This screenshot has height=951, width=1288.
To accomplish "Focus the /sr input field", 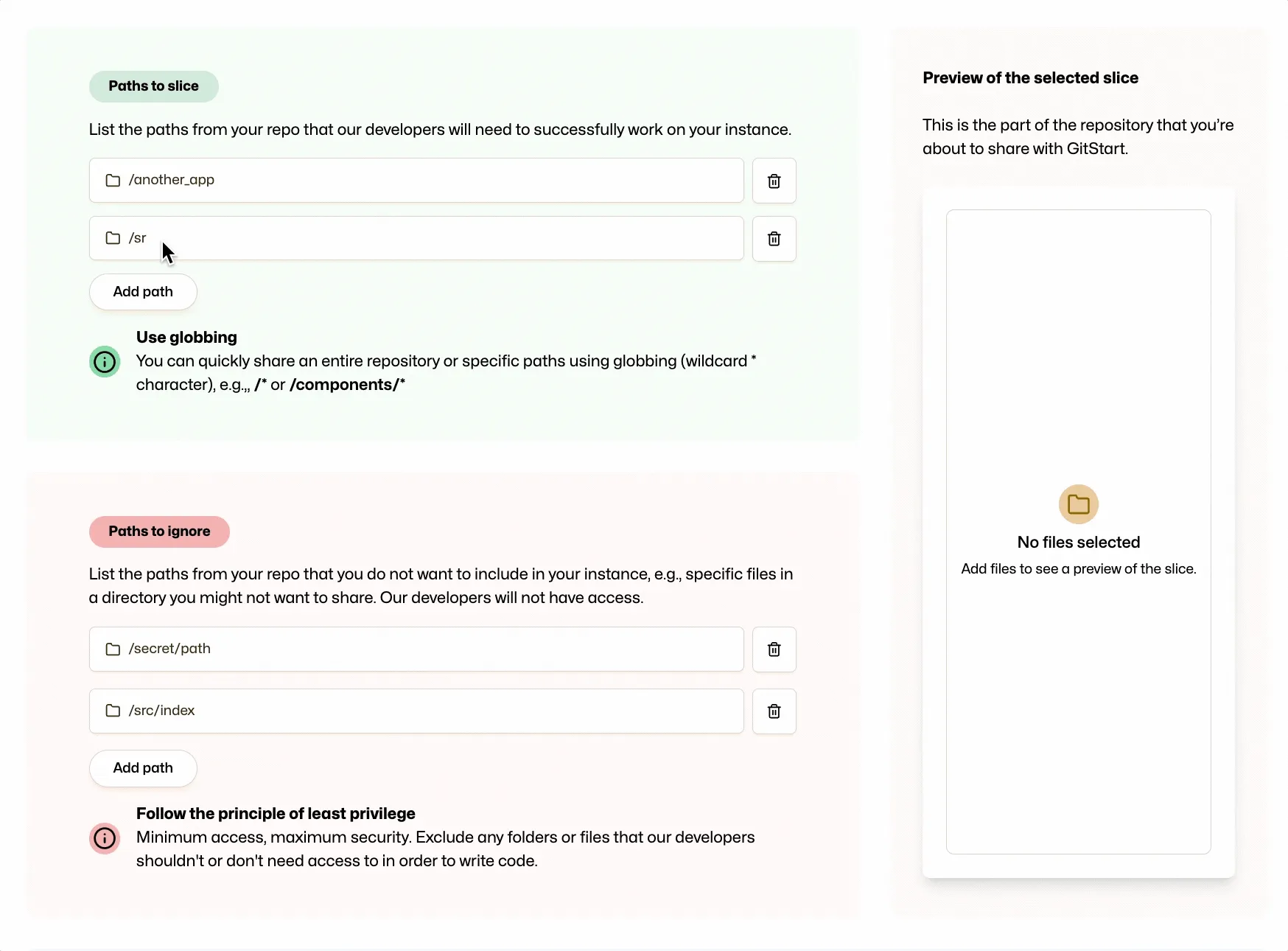I will [368, 238].
